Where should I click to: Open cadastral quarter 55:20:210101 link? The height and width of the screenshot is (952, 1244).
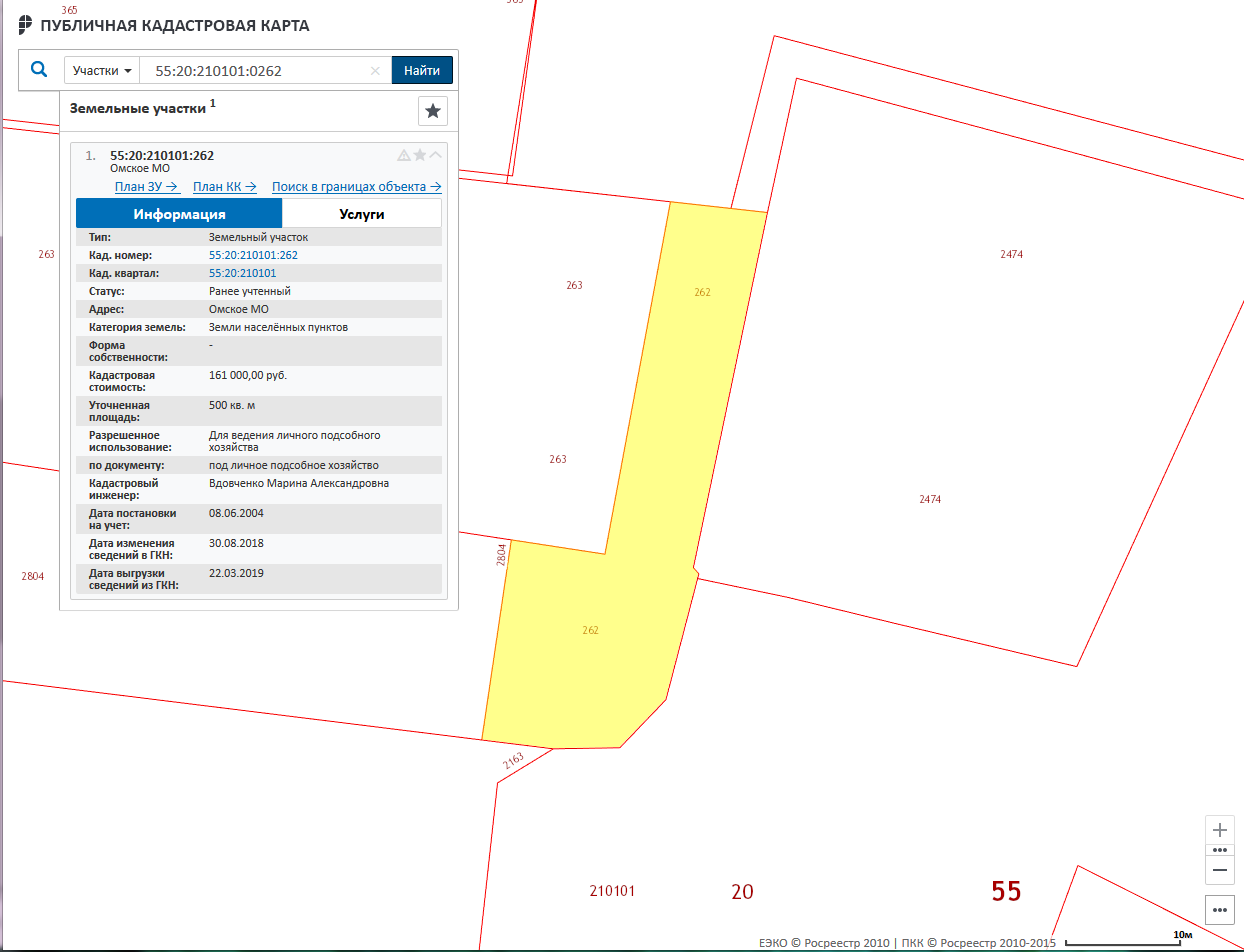pos(242,273)
